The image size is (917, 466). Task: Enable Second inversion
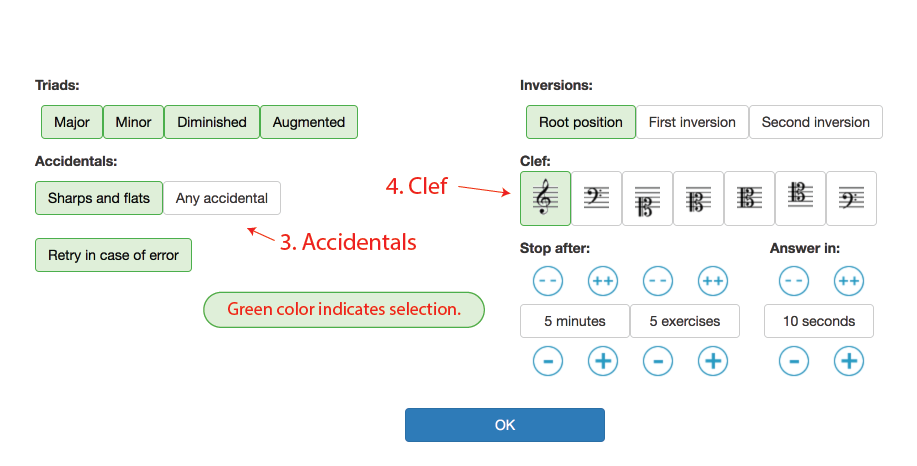tap(816, 122)
